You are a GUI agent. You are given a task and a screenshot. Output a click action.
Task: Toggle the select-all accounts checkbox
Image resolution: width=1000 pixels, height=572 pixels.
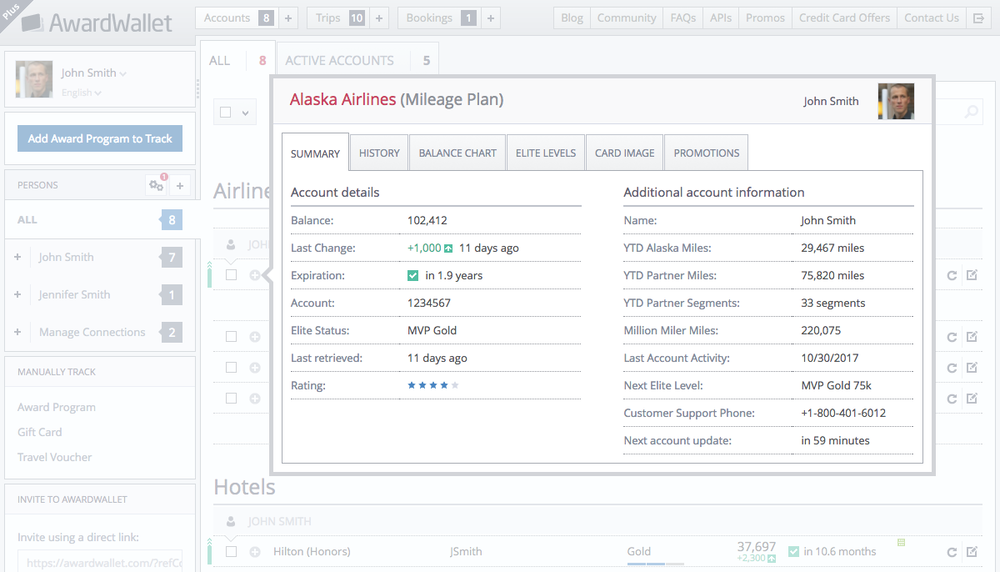point(226,113)
